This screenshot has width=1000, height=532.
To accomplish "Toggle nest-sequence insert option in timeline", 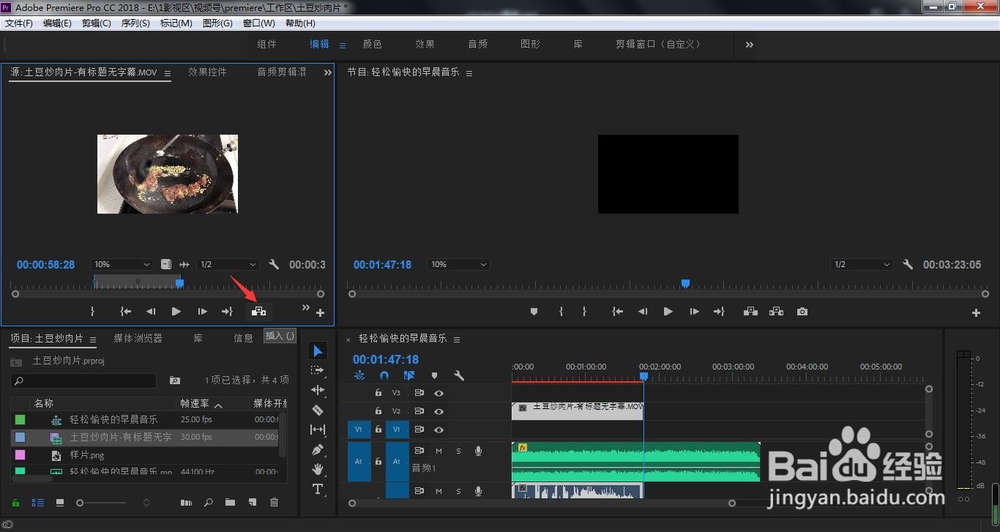I will (x=359, y=376).
